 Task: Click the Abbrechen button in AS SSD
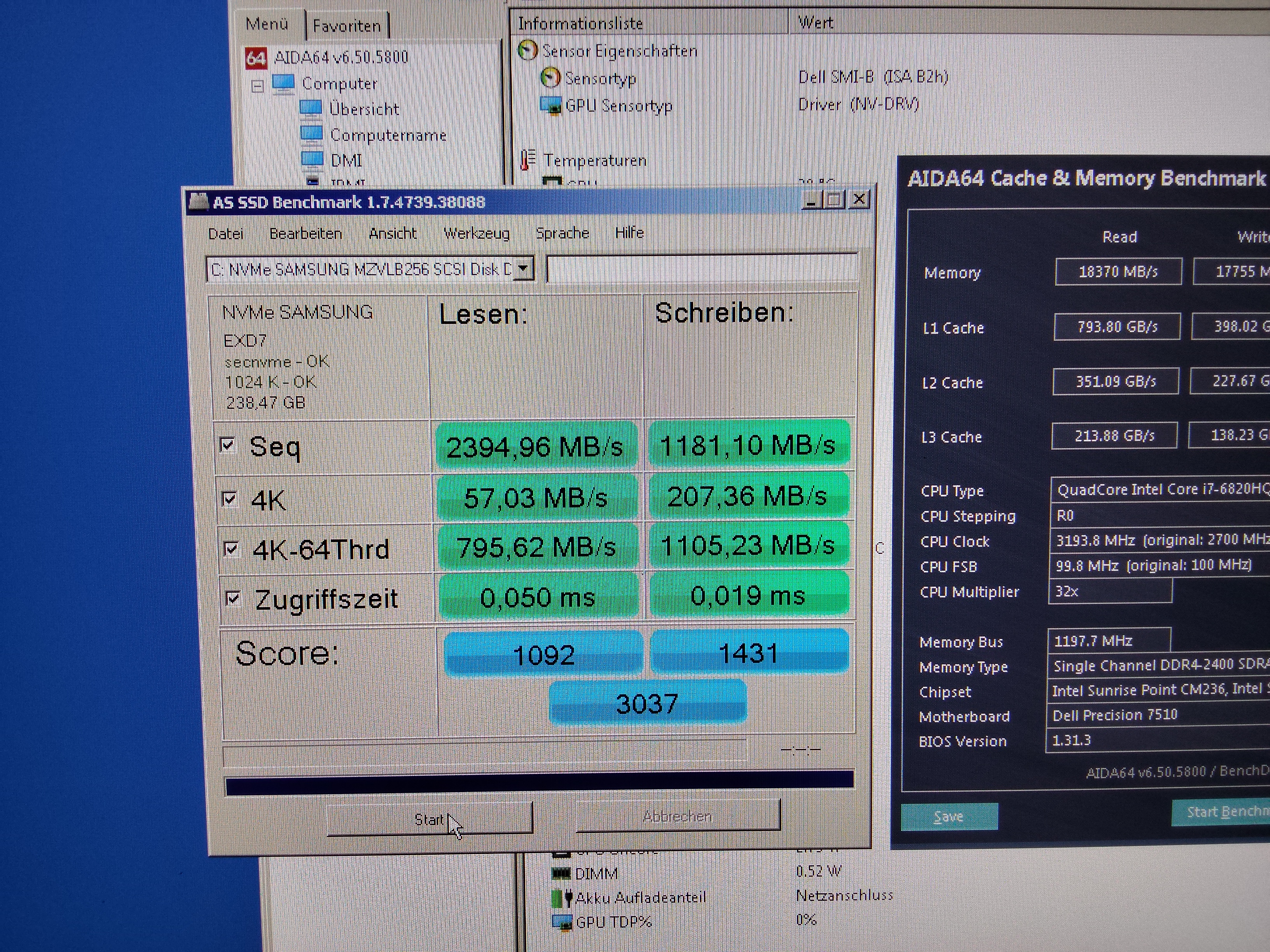pos(678,815)
